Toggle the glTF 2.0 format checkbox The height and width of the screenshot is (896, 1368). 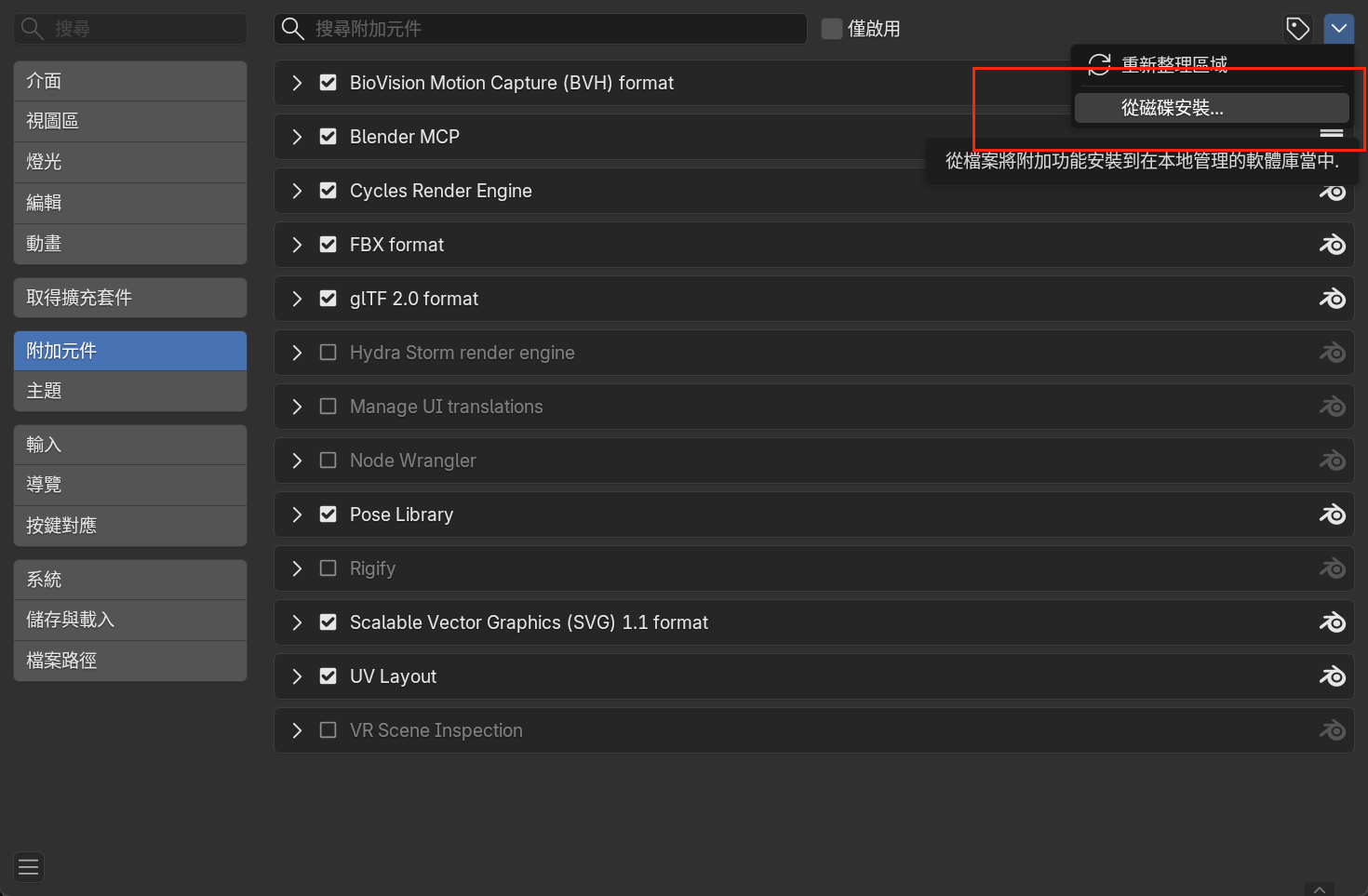click(x=328, y=299)
